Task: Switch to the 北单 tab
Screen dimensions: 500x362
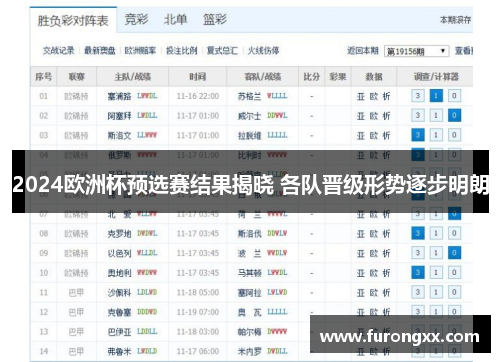Action: coord(175,19)
